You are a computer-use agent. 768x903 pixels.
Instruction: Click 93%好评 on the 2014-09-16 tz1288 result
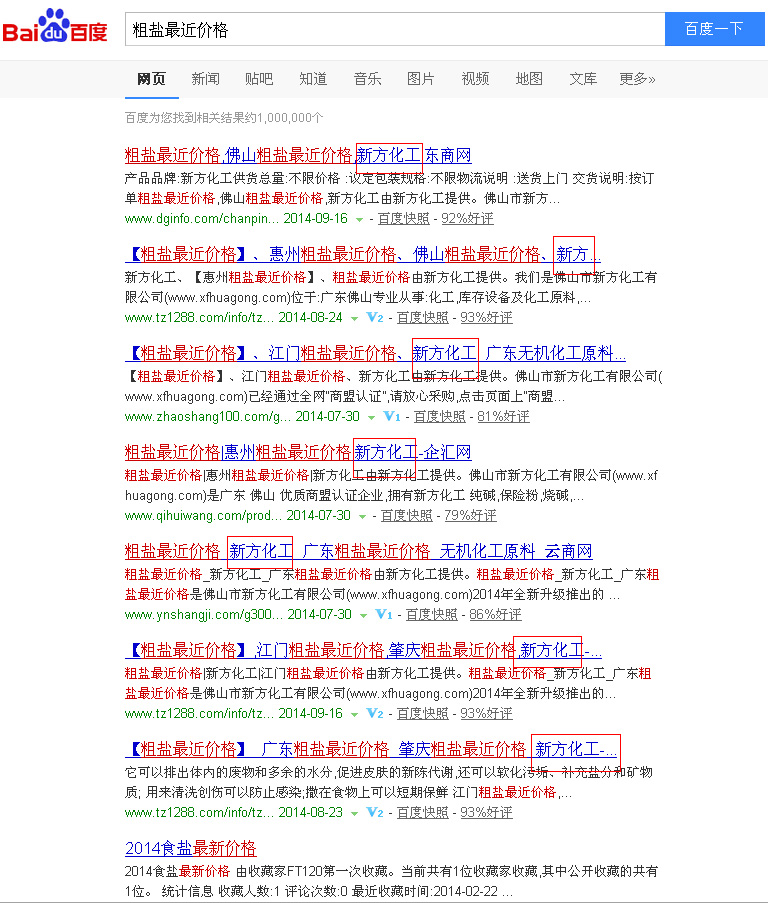pyautogui.click(x=486, y=714)
